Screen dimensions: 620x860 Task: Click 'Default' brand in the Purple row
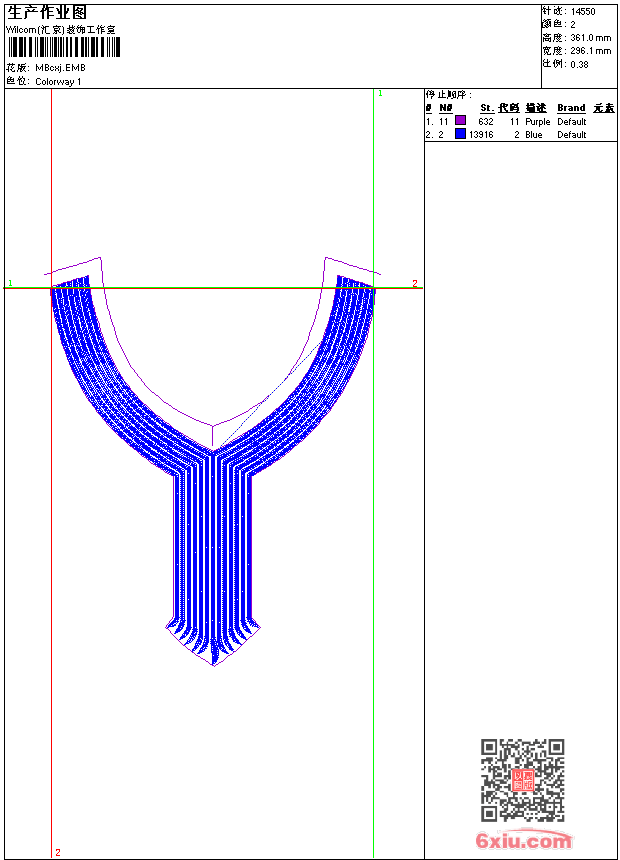[x=572, y=122]
